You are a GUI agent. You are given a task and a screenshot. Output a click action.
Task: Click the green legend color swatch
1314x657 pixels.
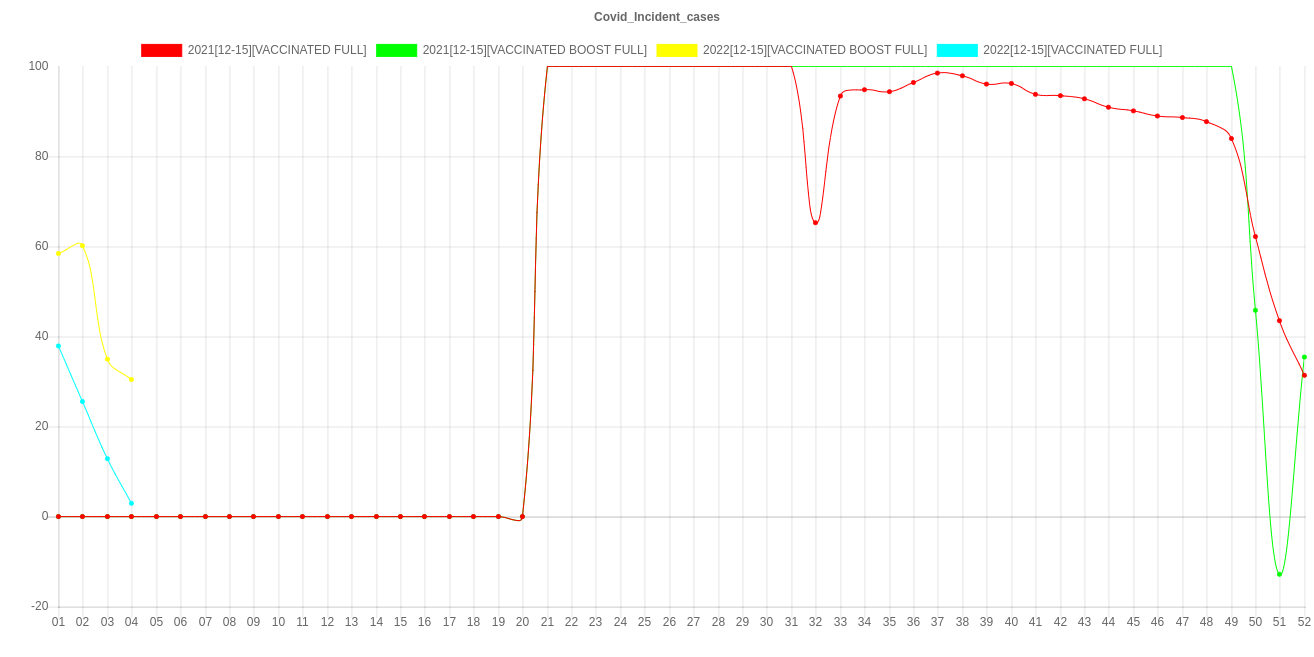tap(396, 50)
